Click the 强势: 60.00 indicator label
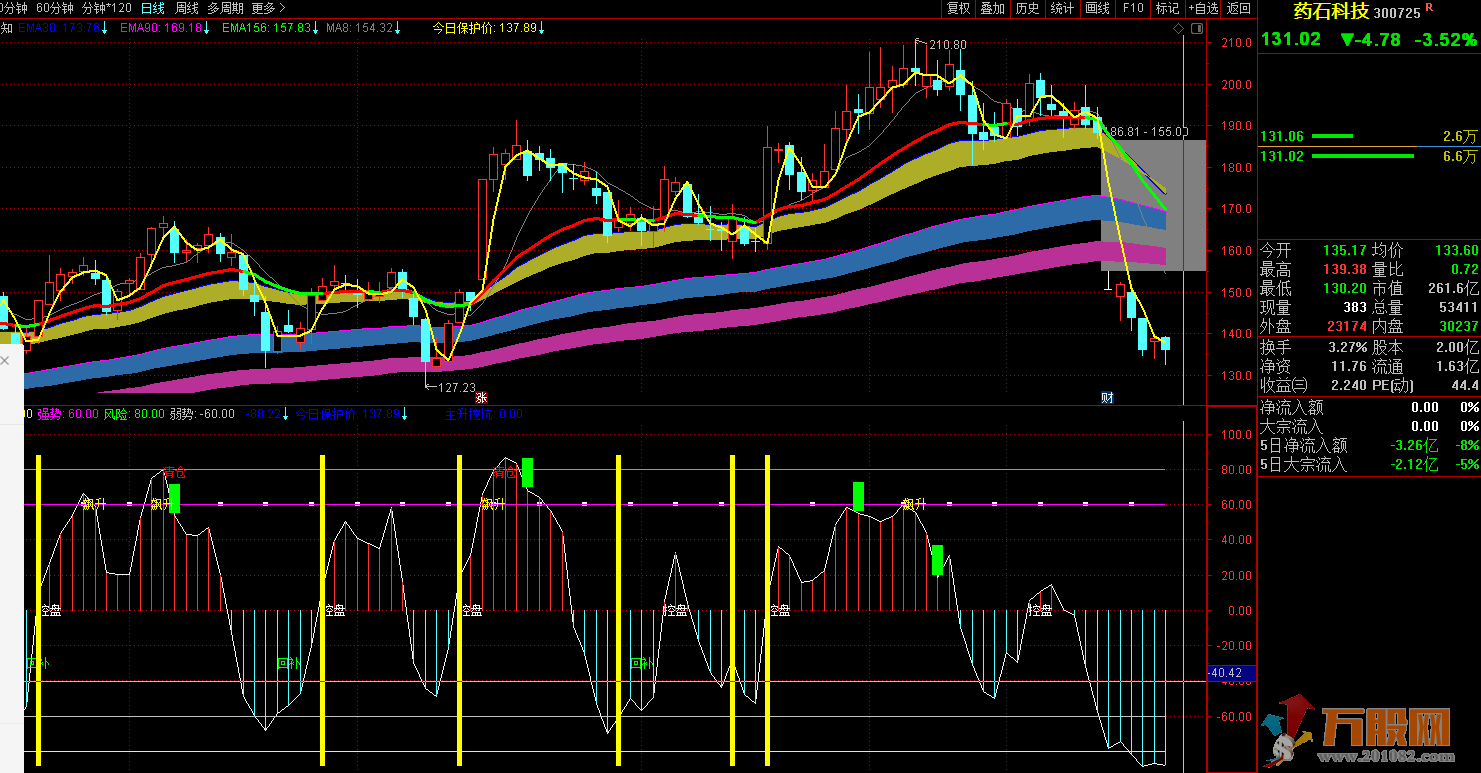The height and width of the screenshot is (773, 1481). click(x=67, y=413)
